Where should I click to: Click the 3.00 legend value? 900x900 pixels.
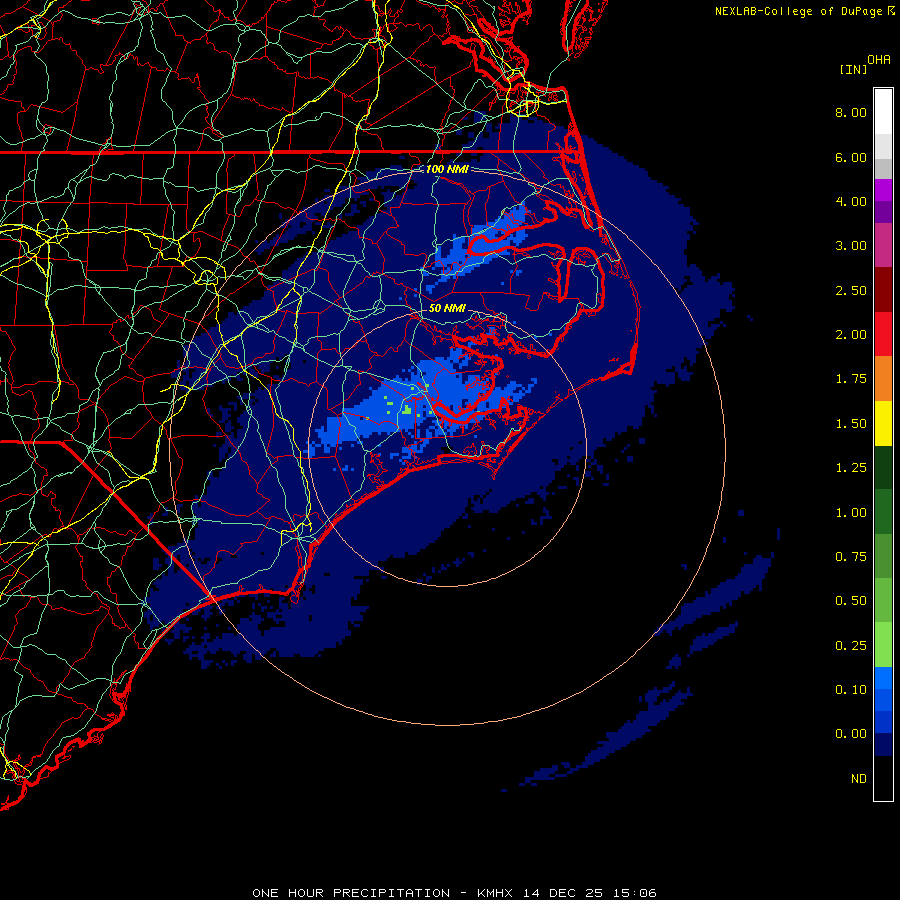coord(851,246)
